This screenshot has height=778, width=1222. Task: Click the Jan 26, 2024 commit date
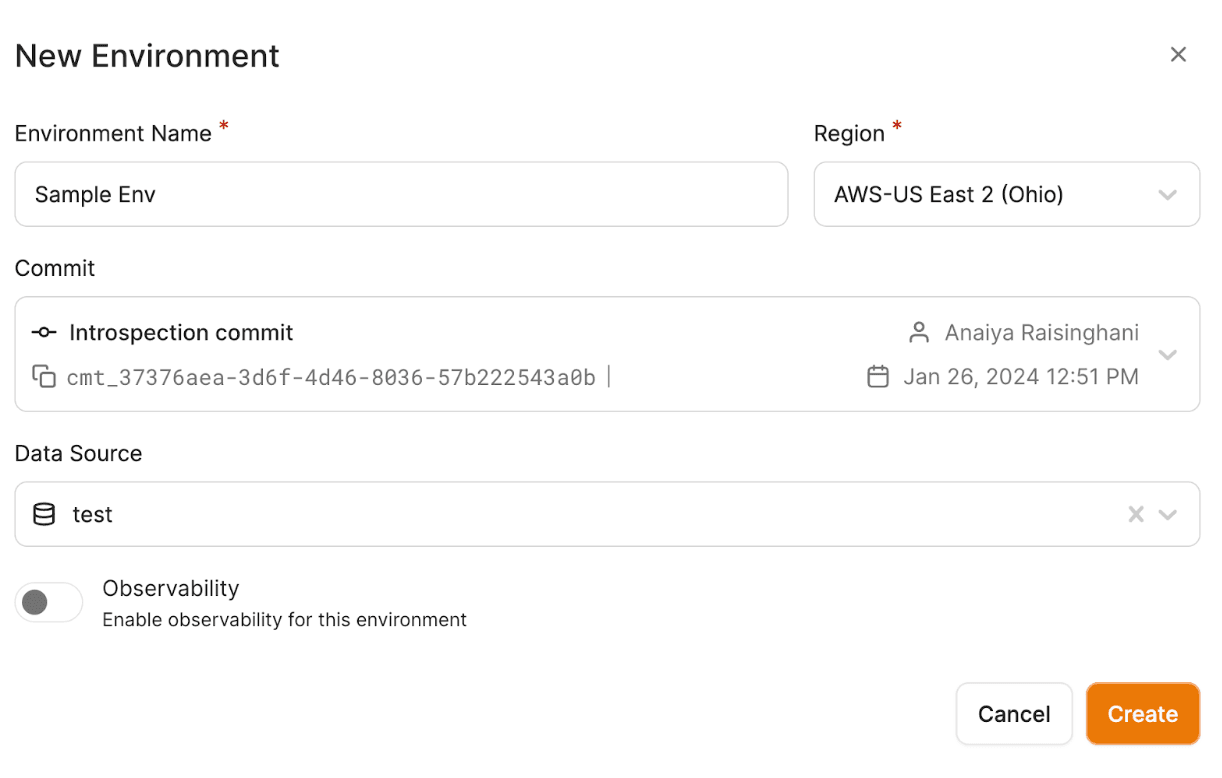pyautogui.click(x=1020, y=377)
